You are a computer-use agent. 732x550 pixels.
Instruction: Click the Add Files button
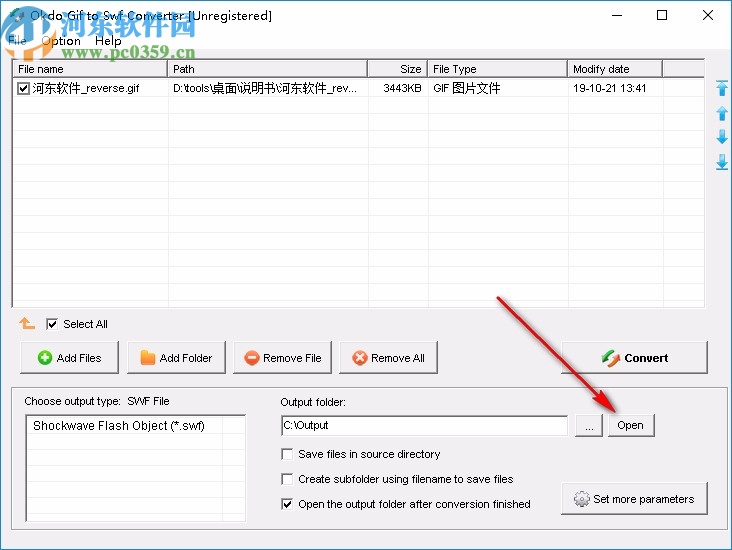70,358
